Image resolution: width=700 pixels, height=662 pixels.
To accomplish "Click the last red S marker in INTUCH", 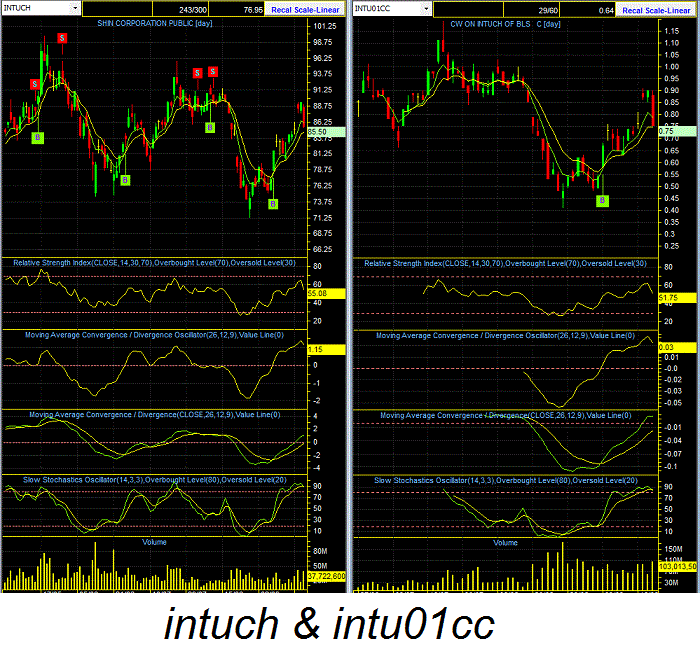I will pos(213,71).
